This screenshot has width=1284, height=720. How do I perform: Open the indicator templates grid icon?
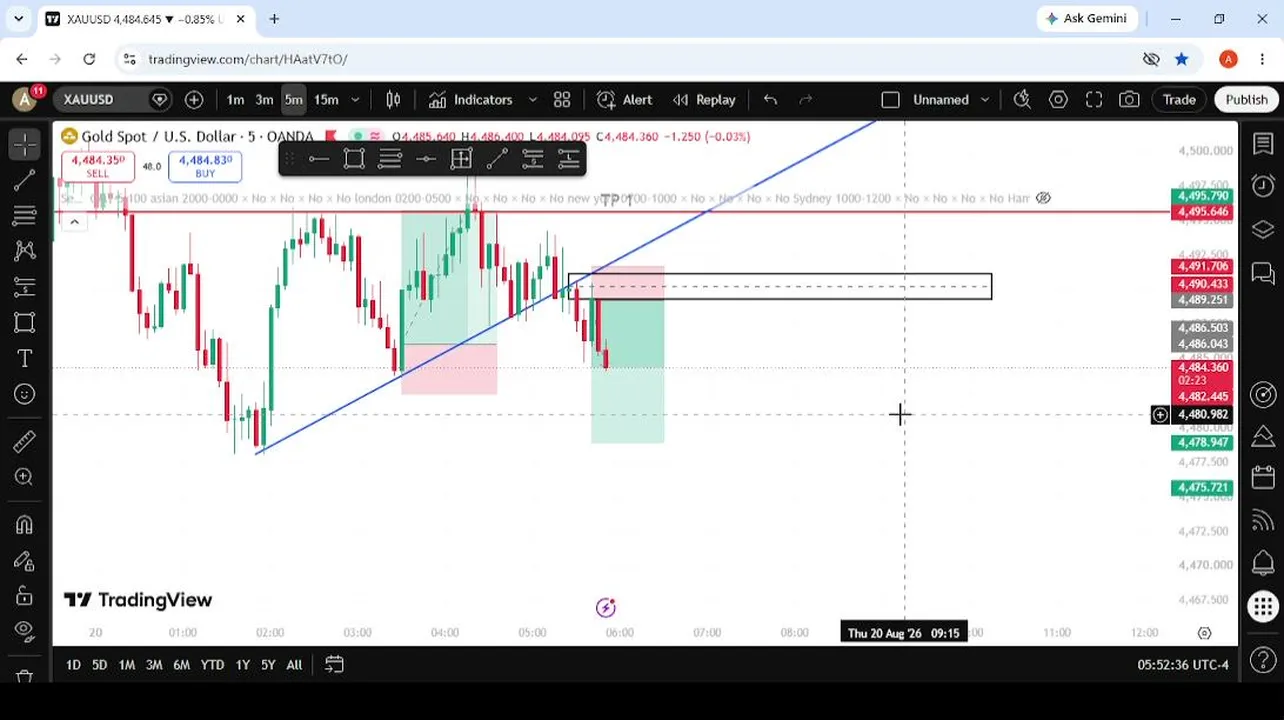pos(562,99)
